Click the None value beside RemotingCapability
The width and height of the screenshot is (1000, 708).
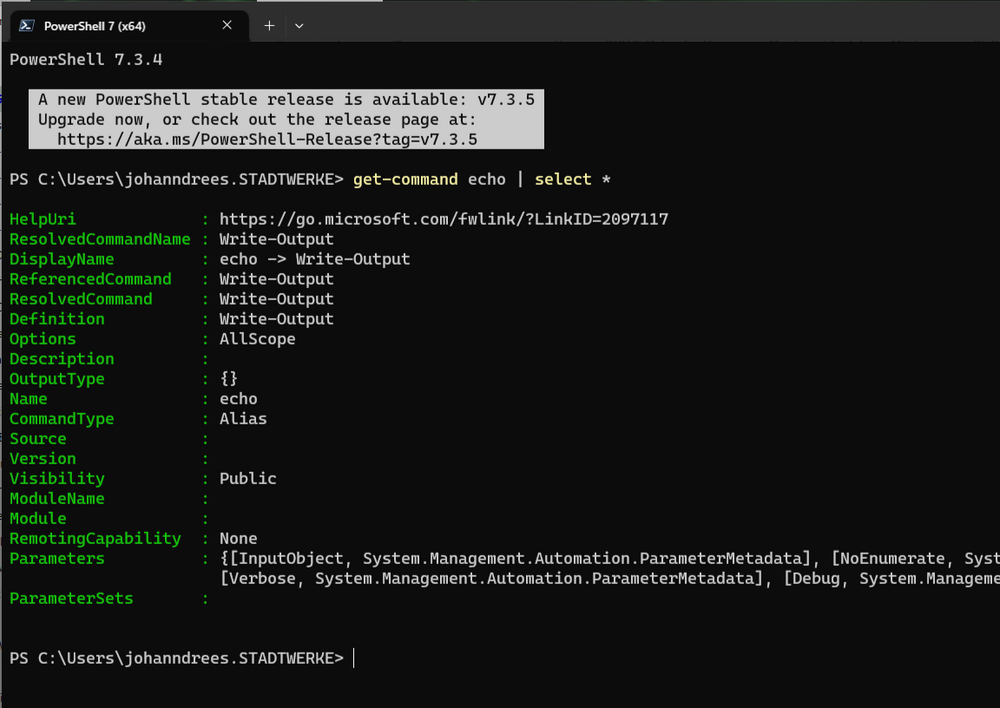point(238,538)
